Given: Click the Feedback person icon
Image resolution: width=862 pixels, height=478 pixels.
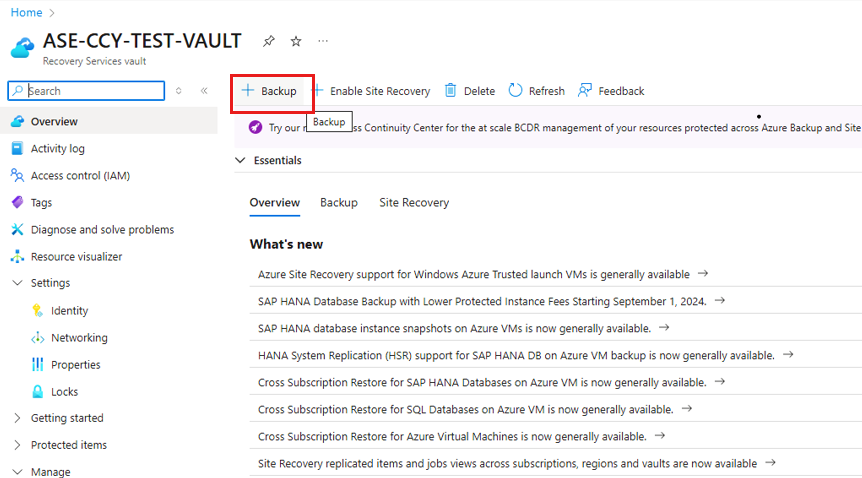Looking at the screenshot, I should [585, 90].
